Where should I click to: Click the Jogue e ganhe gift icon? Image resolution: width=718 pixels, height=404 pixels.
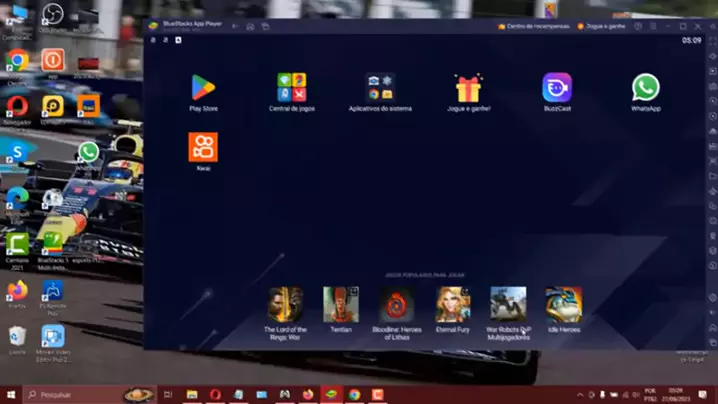468,88
